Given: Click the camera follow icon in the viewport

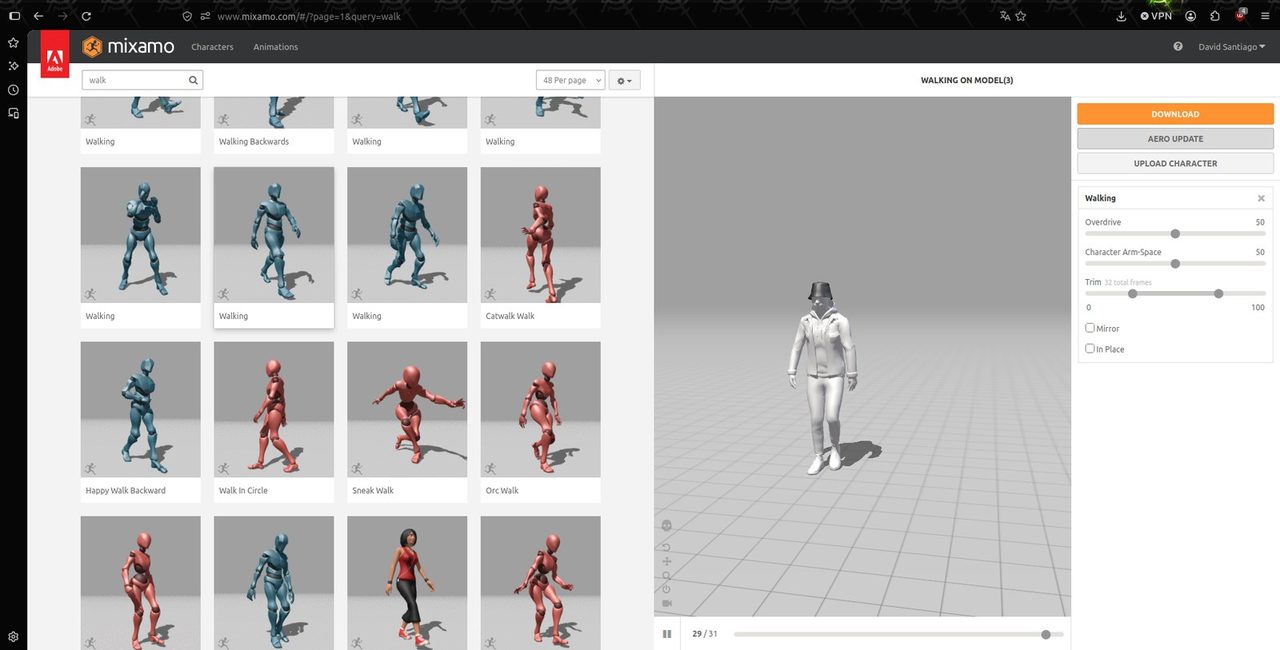Looking at the screenshot, I should [x=667, y=603].
